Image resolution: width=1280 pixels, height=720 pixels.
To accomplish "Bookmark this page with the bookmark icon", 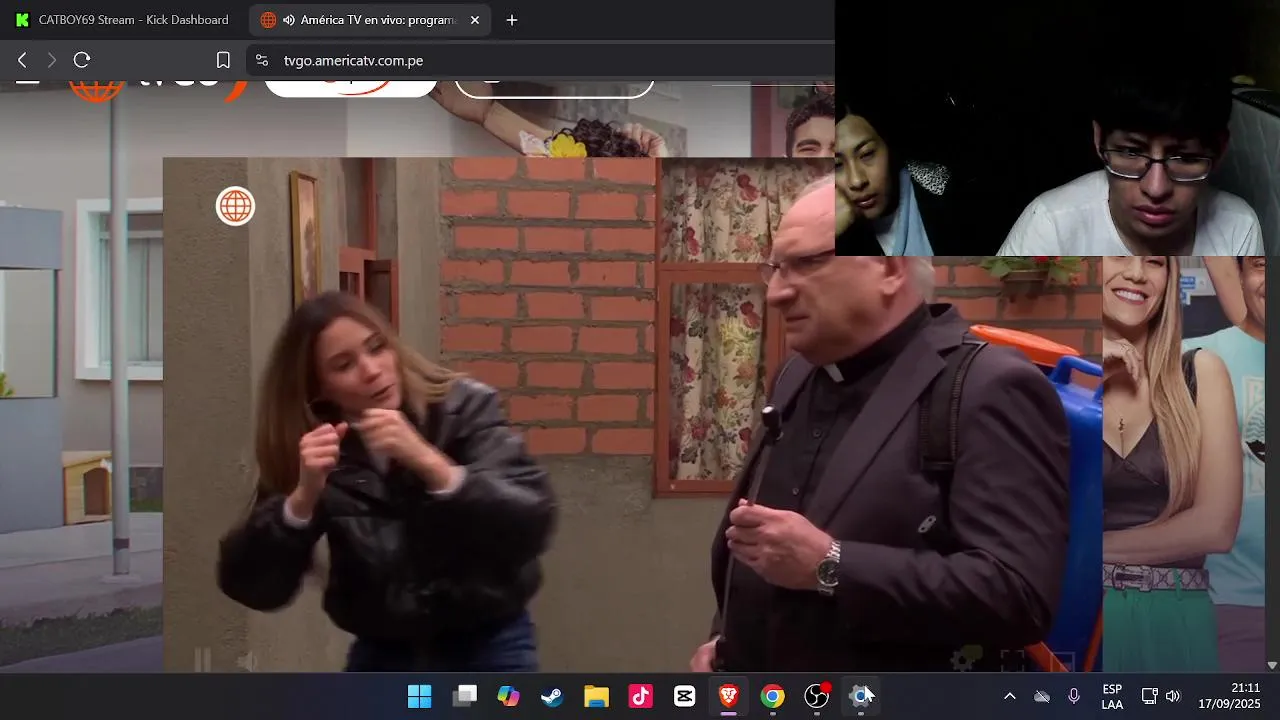I will 224,60.
